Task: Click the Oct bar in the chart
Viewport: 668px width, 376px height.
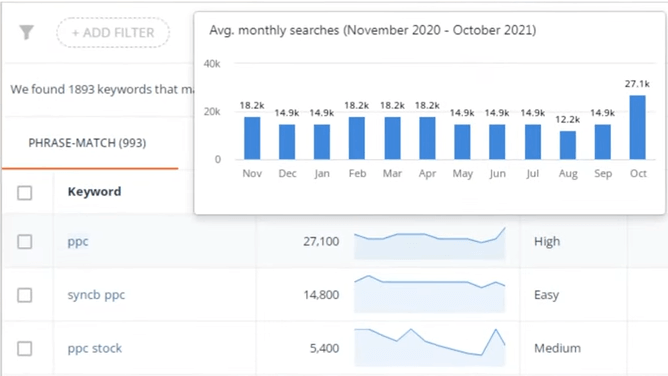Action: [x=637, y=127]
